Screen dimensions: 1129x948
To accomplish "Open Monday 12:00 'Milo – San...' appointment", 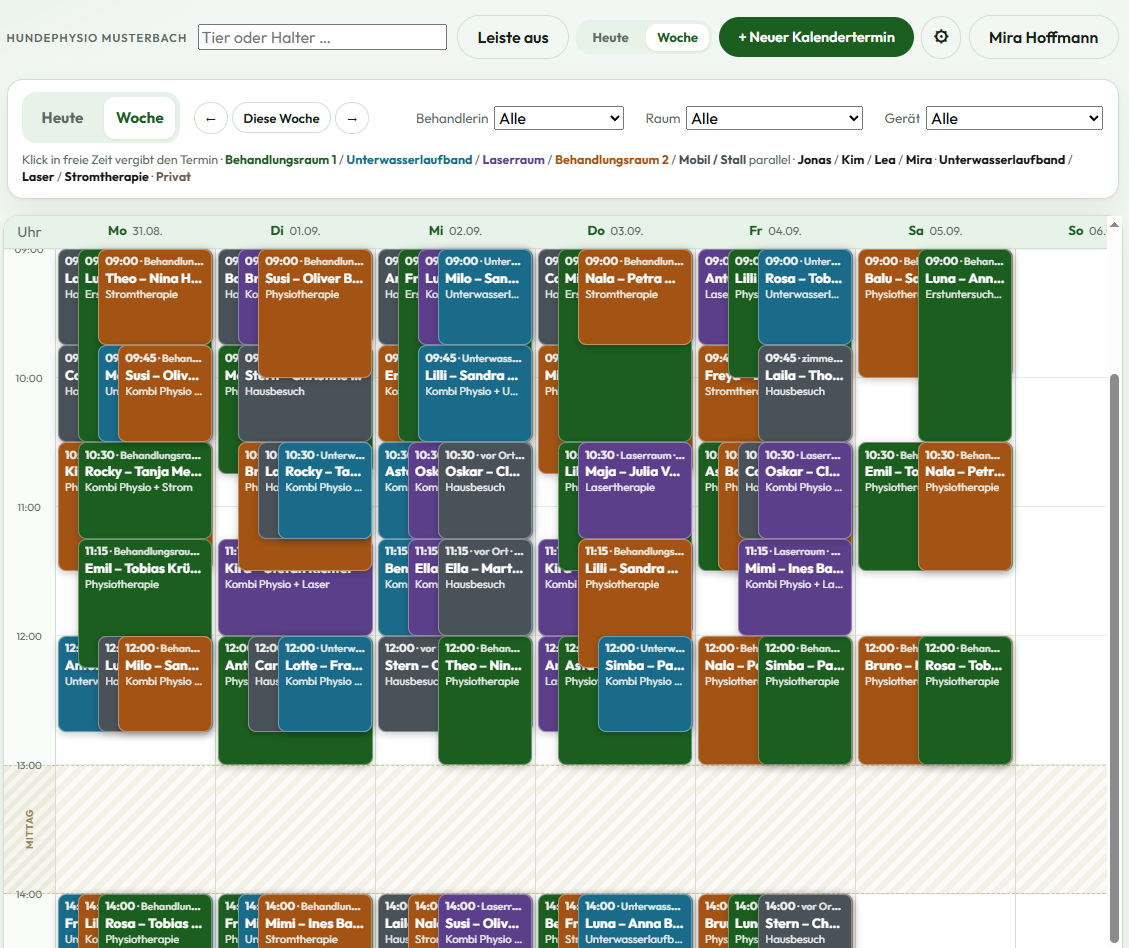I will [x=165, y=684].
